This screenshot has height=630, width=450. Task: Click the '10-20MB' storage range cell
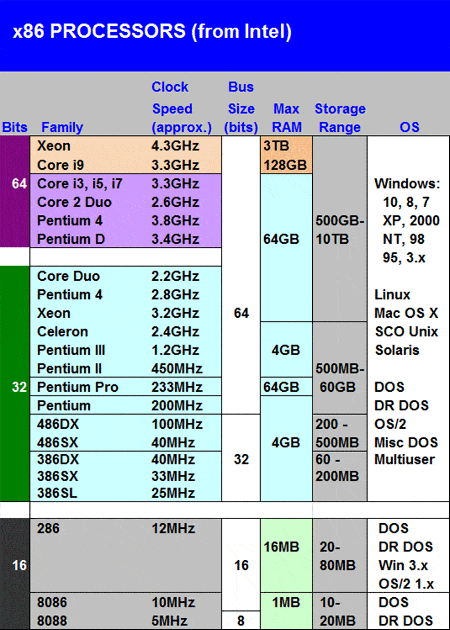pyautogui.click(x=338, y=611)
